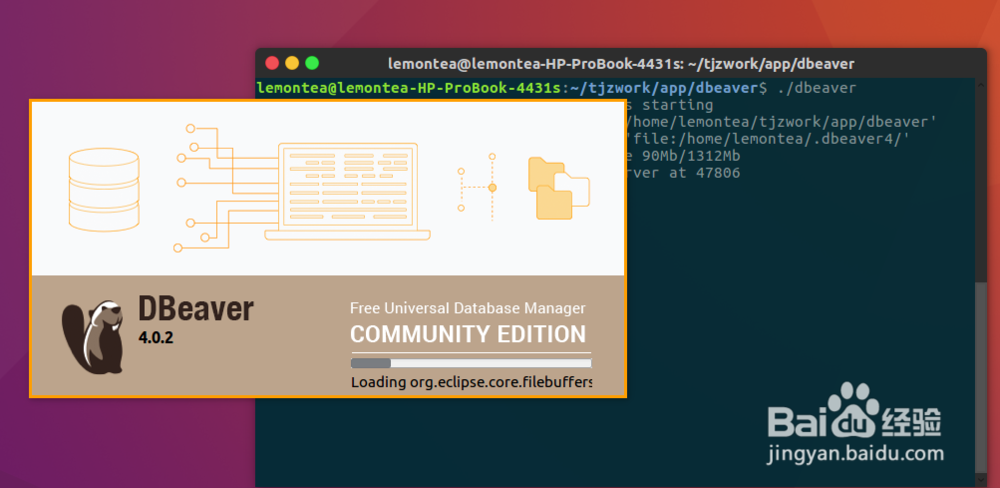Click the './dbeaver' command in terminal
The image size is (1000, 488).
pyautogui.click(x=816, y=87)
